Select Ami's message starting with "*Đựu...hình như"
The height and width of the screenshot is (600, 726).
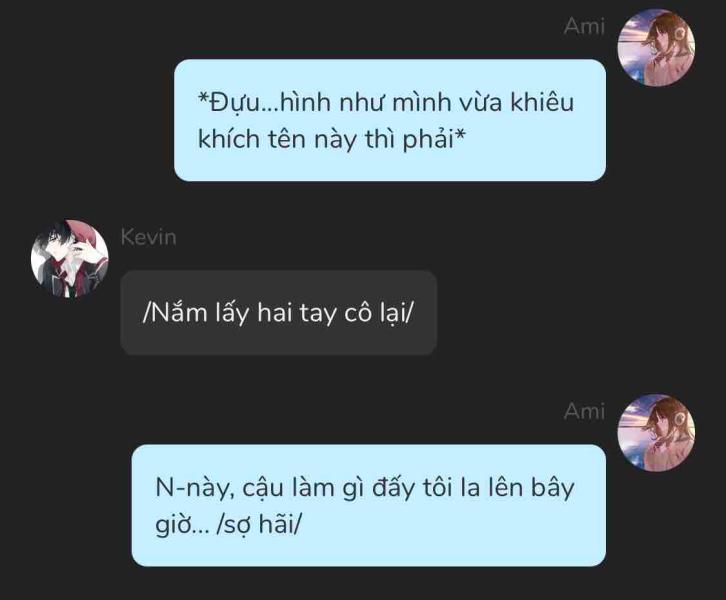click(390, 120)
